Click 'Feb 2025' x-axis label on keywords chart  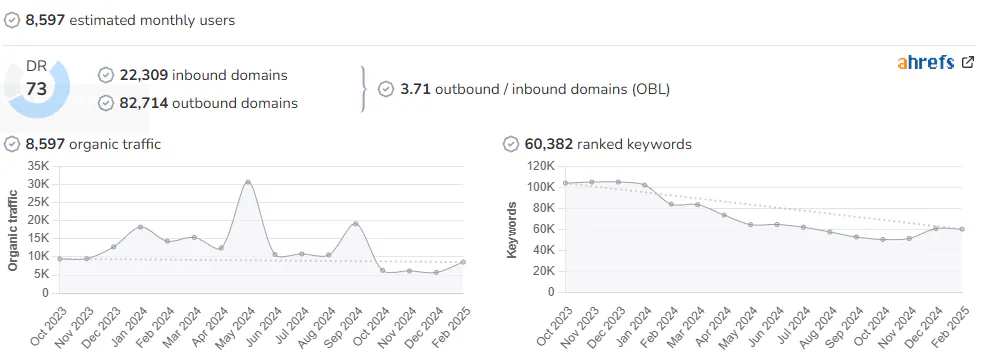click(x=951, y=326)
